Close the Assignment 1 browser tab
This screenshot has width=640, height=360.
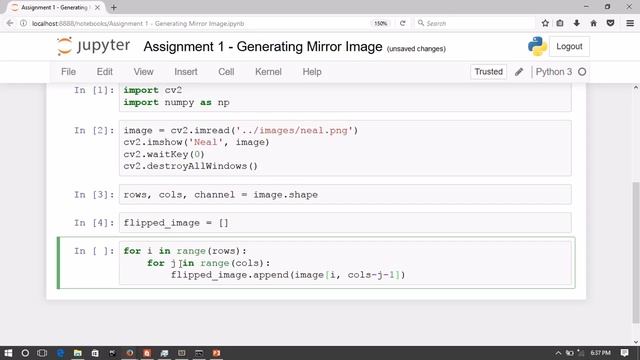pyautogui.click(x=98, y=7)
